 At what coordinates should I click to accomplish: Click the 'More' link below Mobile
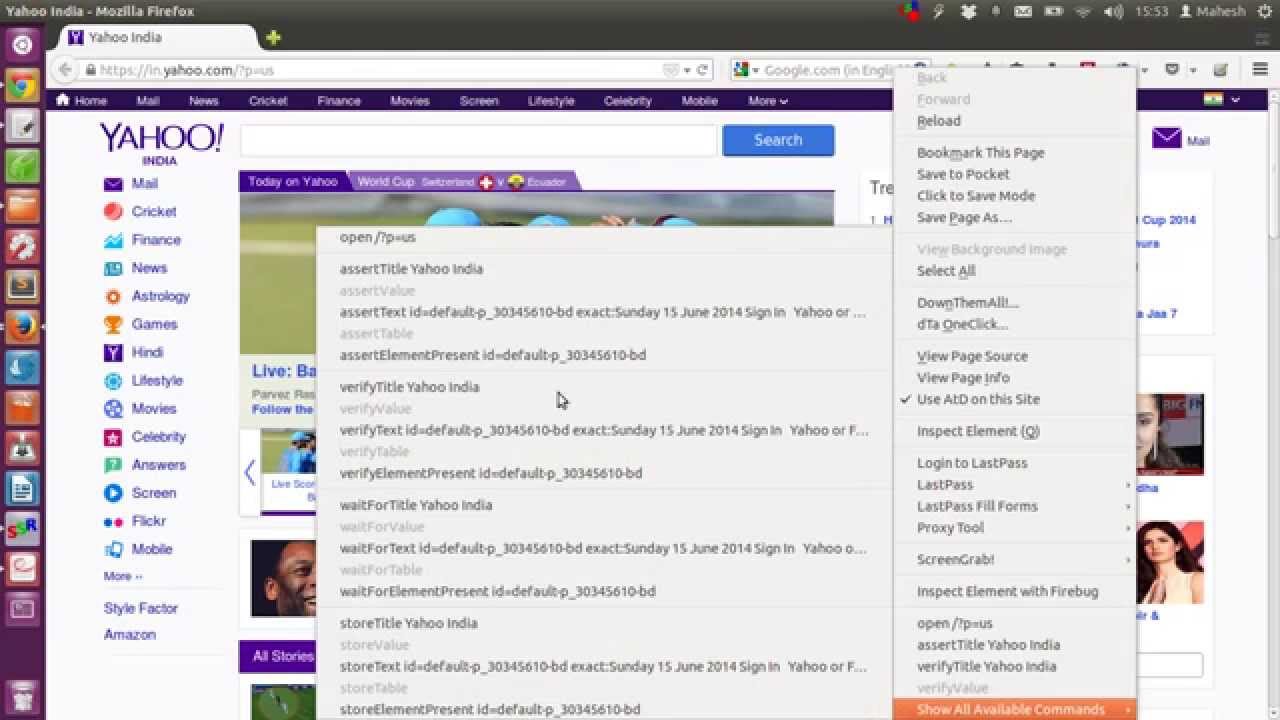tap(123, 576)
